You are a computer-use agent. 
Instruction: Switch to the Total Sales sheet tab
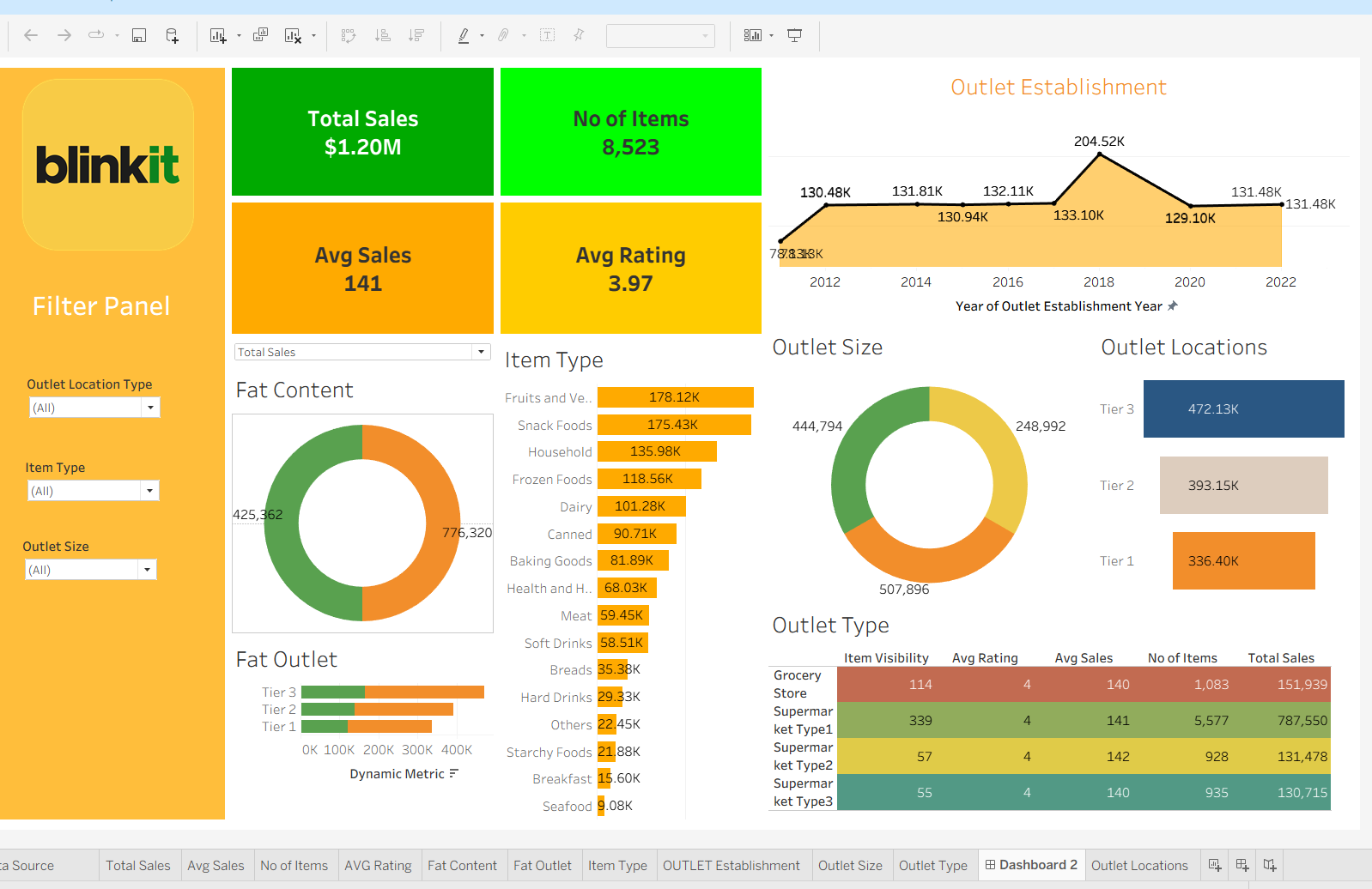(x=138, y=865)
